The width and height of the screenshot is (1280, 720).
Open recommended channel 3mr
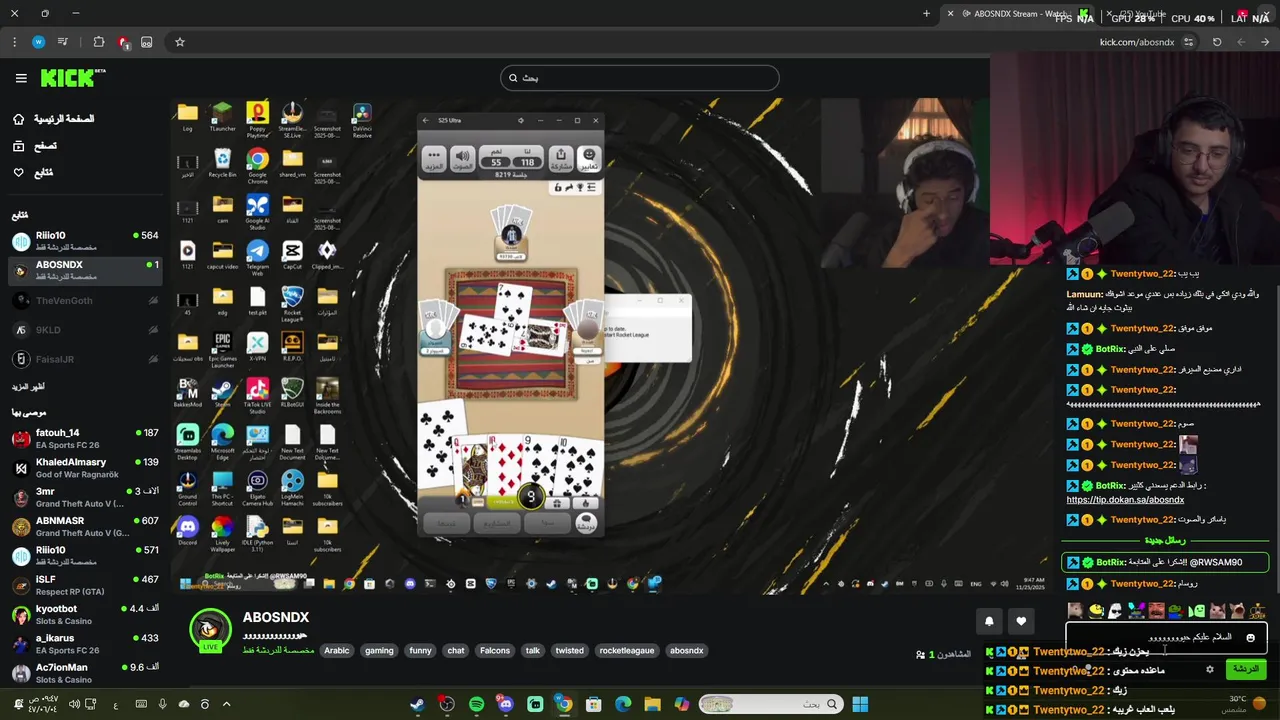point(85,497)
